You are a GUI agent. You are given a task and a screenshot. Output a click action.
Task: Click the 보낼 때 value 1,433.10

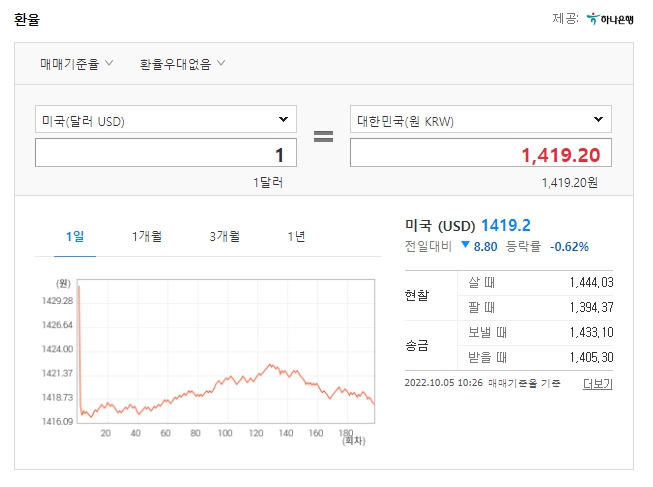(x=591, y=332)
